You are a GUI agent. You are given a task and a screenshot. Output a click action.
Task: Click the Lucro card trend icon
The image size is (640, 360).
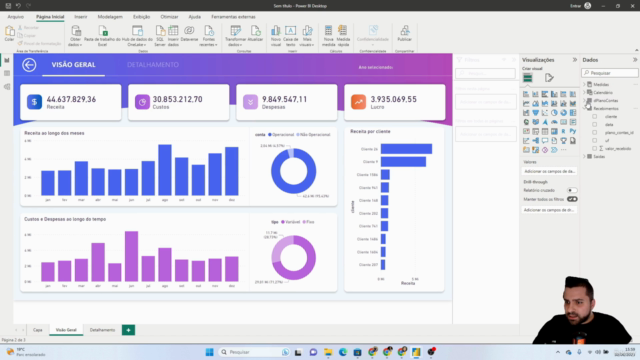coord(358,102)
